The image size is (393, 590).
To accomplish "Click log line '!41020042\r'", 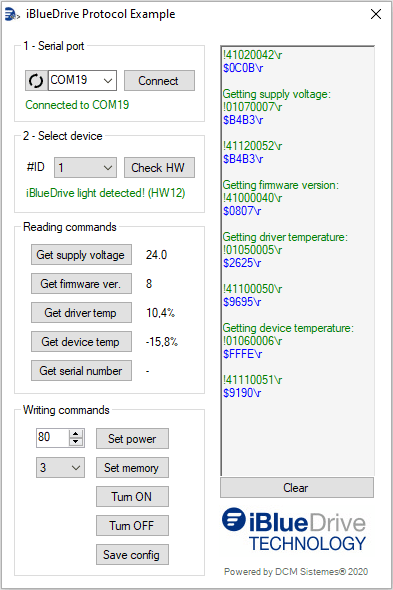I will click(253, 55).
